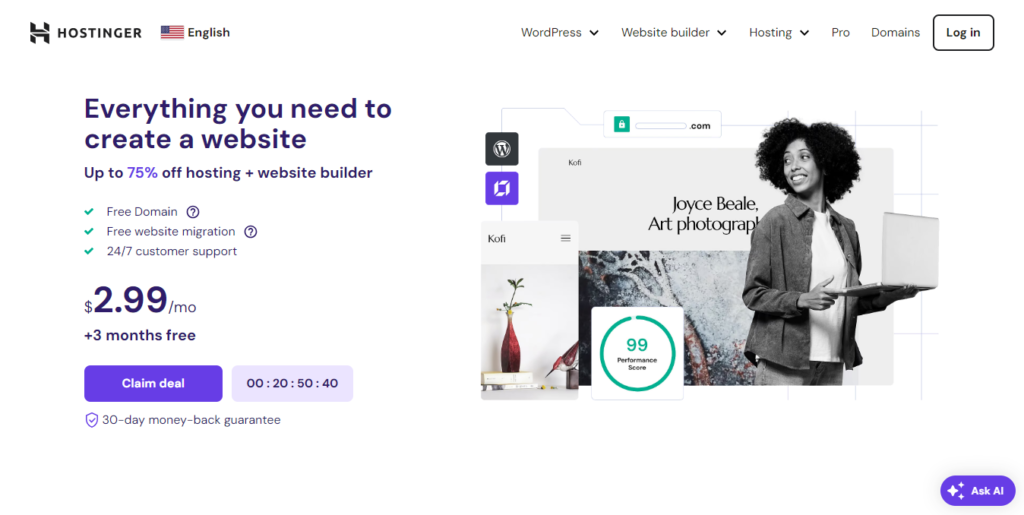Click the Free website migration text
This screenshot has width=1024, height=515.
170,232
